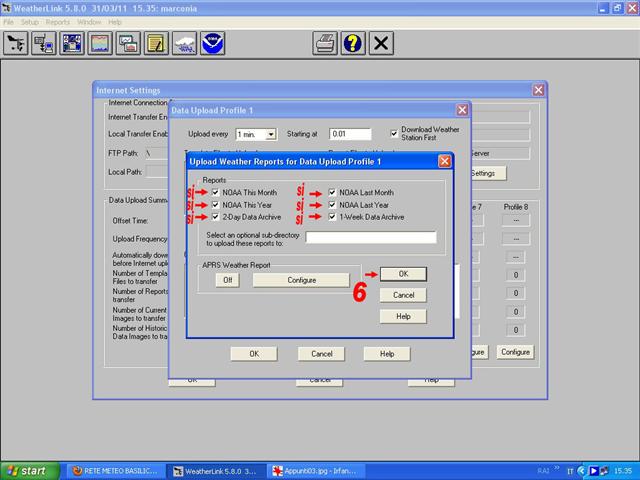This screenshot has width=640, height=480.
Task: Open the Windows start button
Action: (x=30, y=471)
